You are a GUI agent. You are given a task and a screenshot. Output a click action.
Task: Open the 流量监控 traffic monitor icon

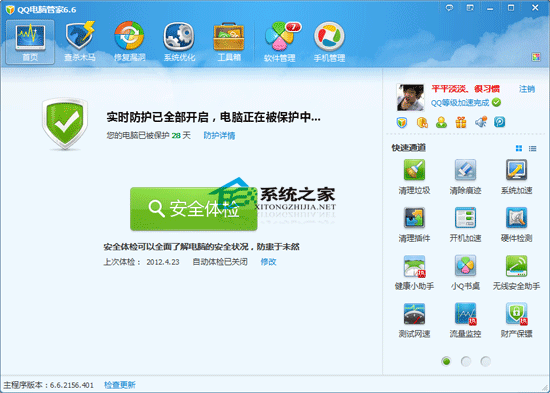(465, 313)
